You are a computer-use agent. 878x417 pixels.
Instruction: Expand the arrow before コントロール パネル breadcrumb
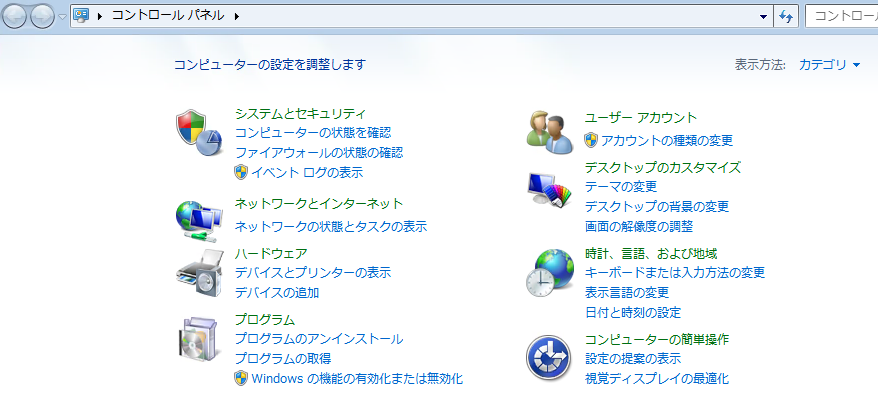pyautogui.click(x=100, y=17)
